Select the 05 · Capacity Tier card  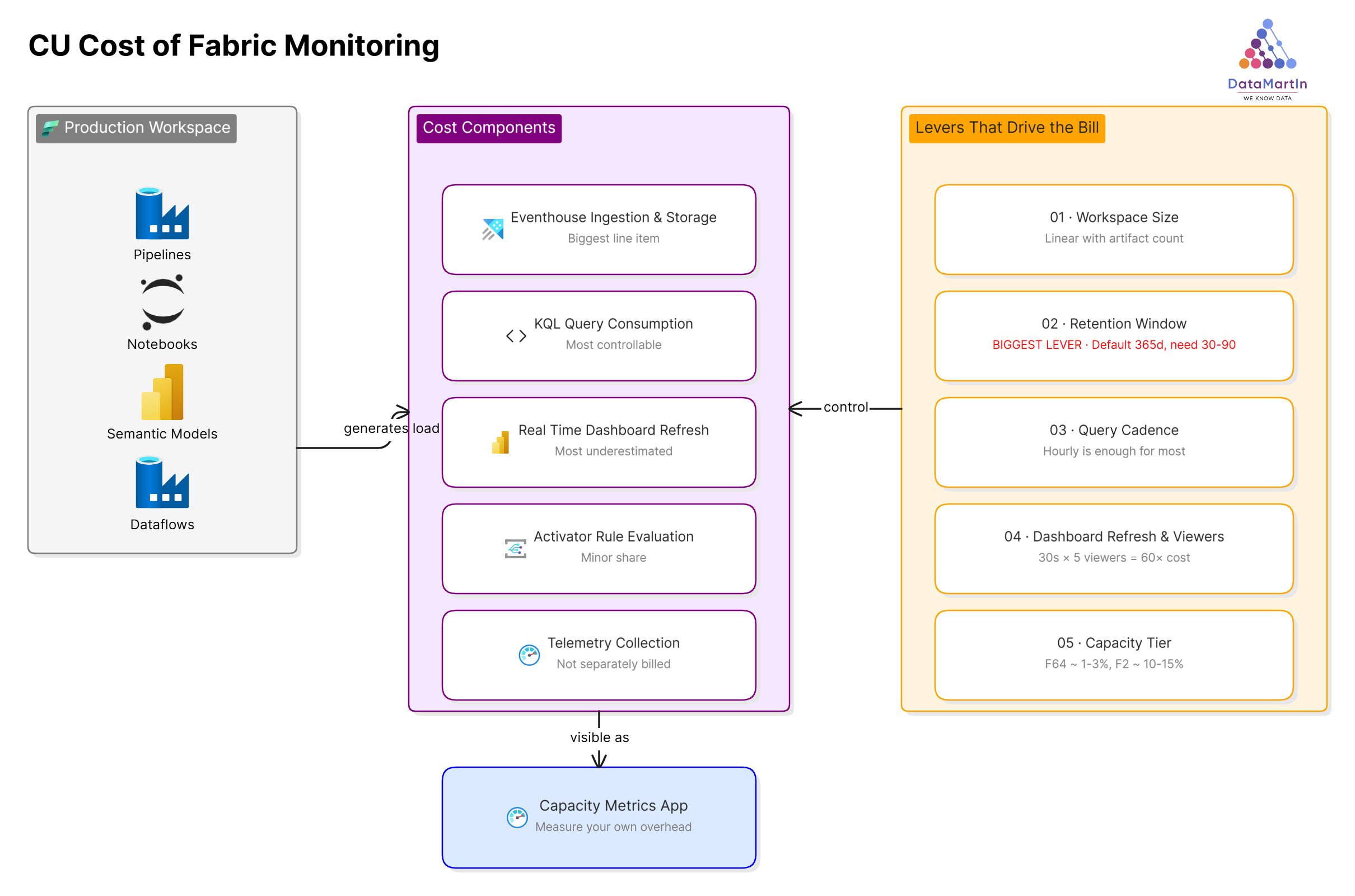pyautogui.click(x=1114, y=655)
